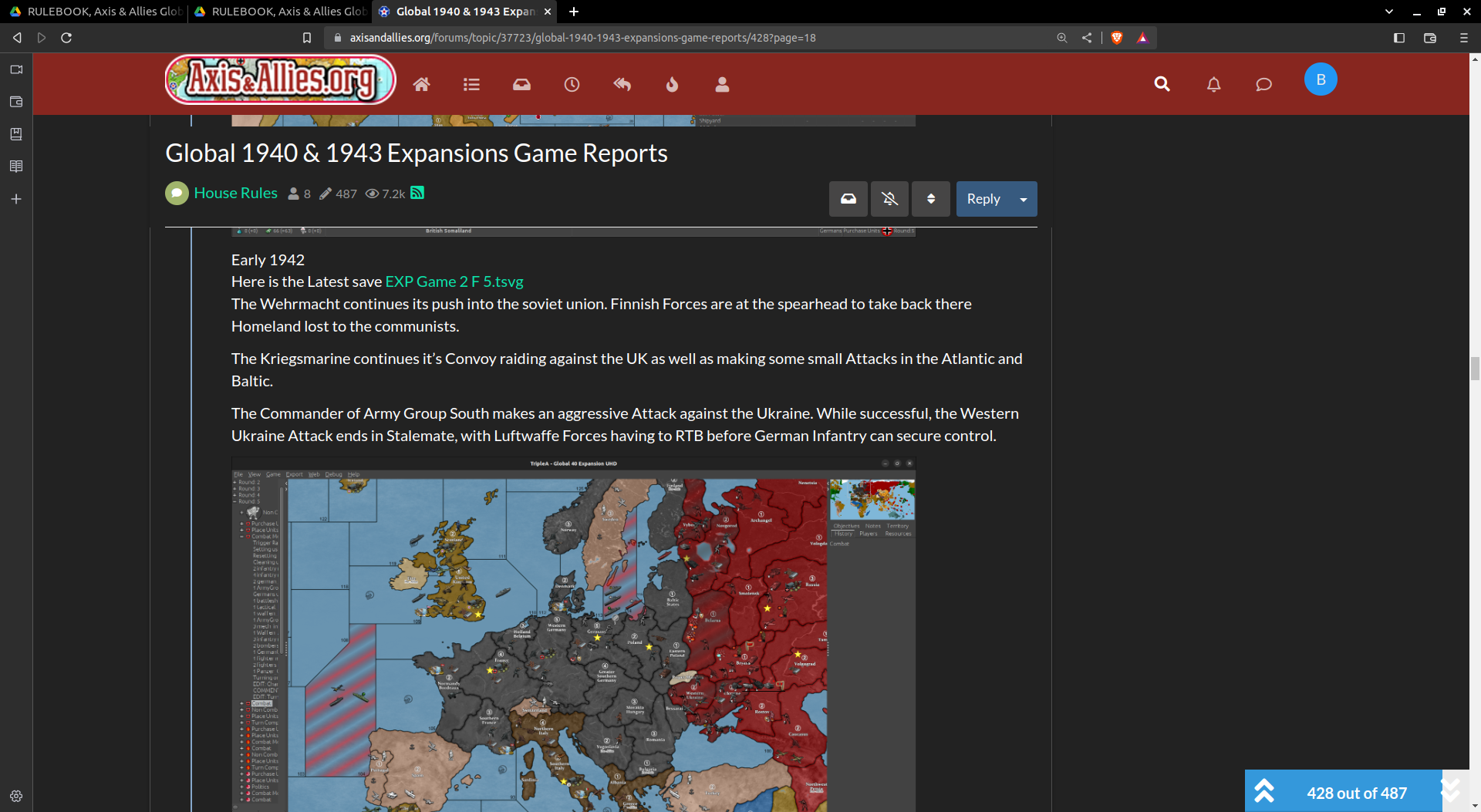Click browser forward button

[42, 38]
